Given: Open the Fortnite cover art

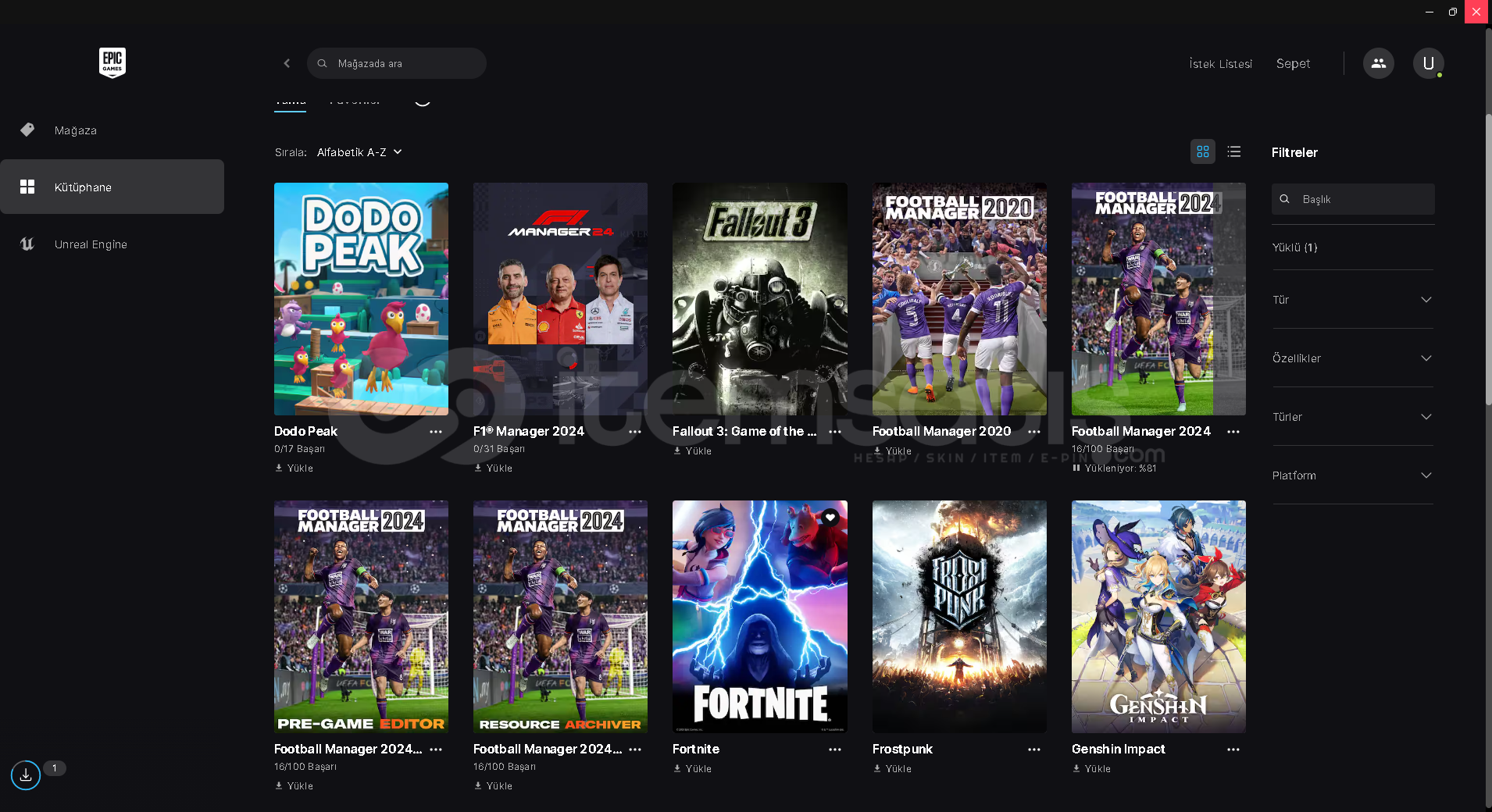Looking at the screenshot, I should point(760,617).
